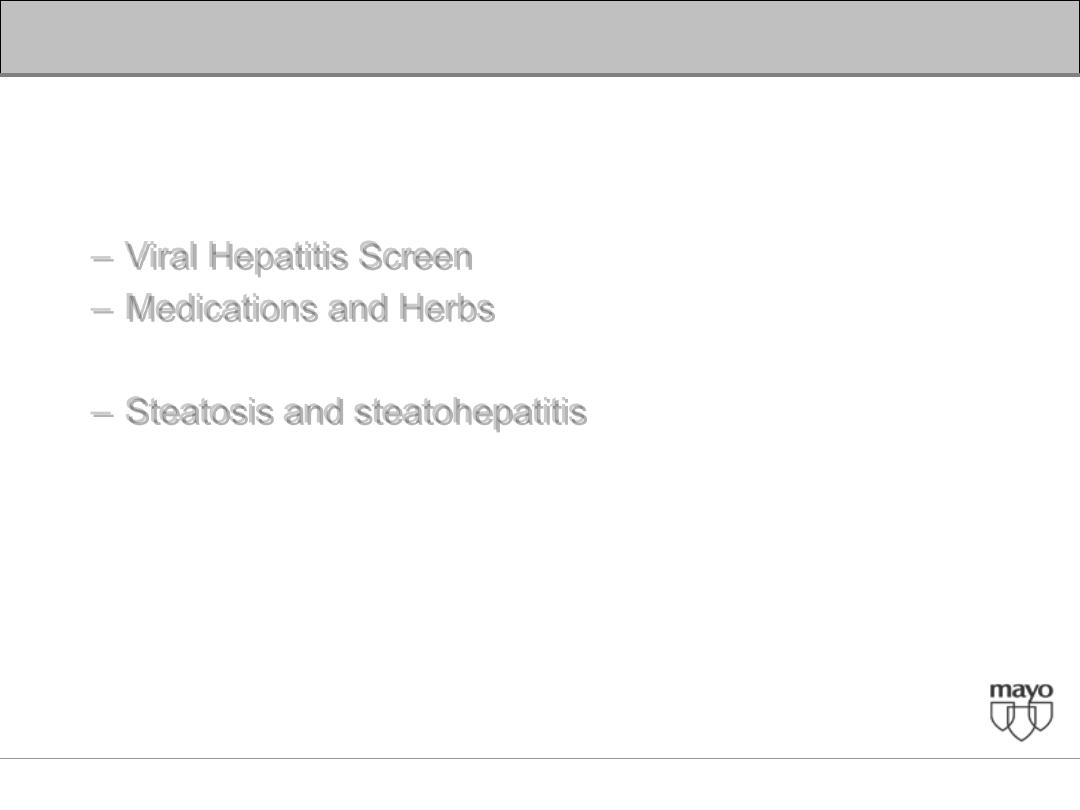Click the dash bullet before Steatosis and steatohepatitis
This screenshot has height=810, width=1080.
(x=102, y=414)
